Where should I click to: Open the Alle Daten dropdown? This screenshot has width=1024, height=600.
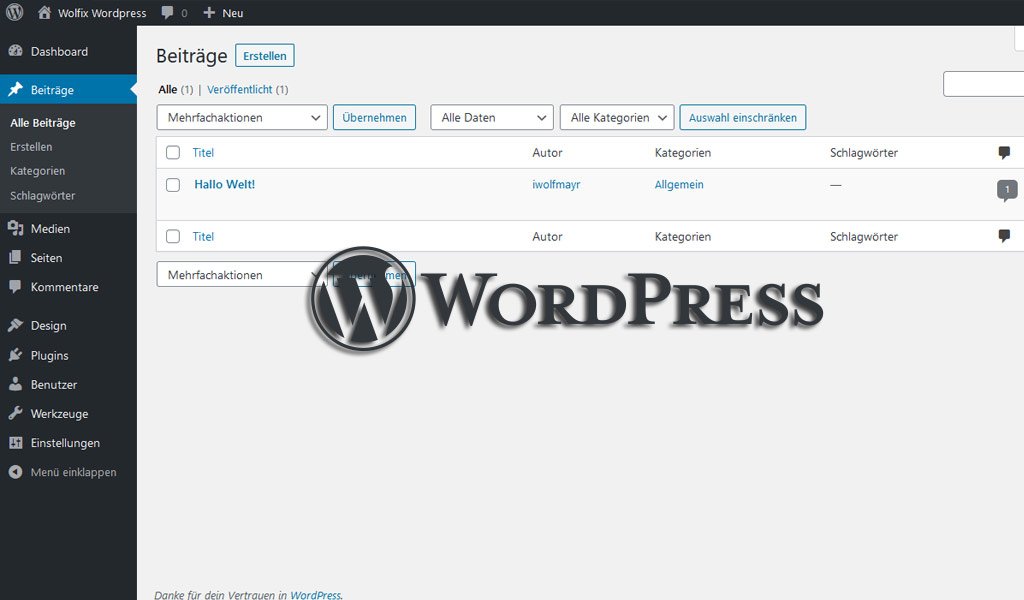tap(491, 117)
